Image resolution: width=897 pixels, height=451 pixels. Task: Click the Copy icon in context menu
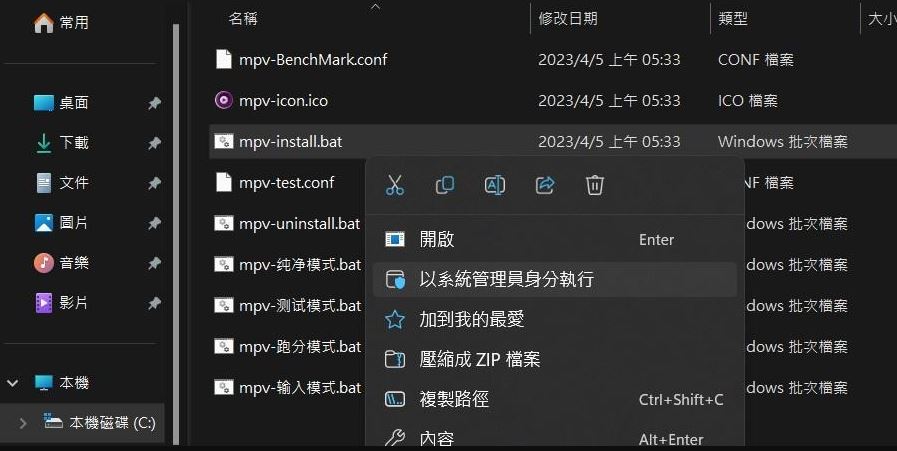click(x=444, y=185)
